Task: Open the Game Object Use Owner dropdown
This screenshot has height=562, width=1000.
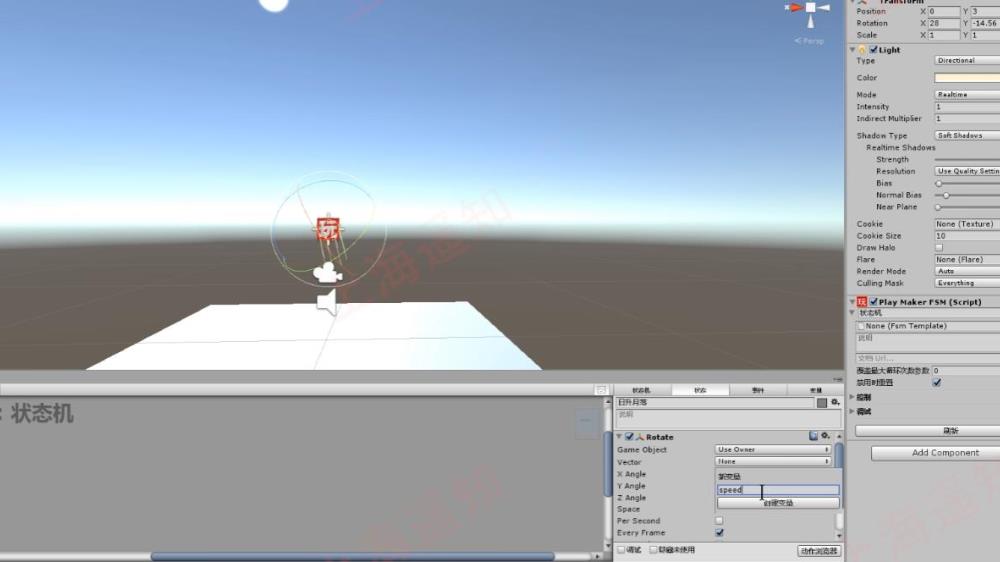Action: [x=773, y=450]
